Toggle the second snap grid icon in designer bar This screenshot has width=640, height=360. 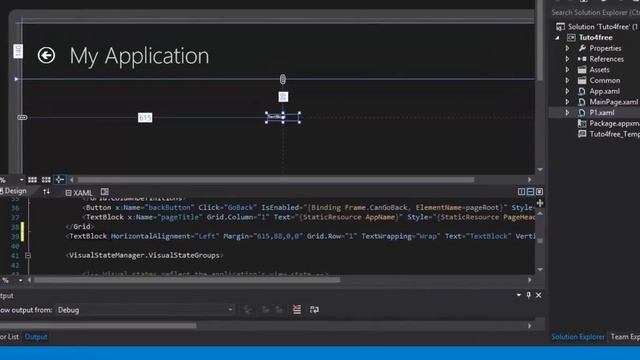[x=46, y=180]
